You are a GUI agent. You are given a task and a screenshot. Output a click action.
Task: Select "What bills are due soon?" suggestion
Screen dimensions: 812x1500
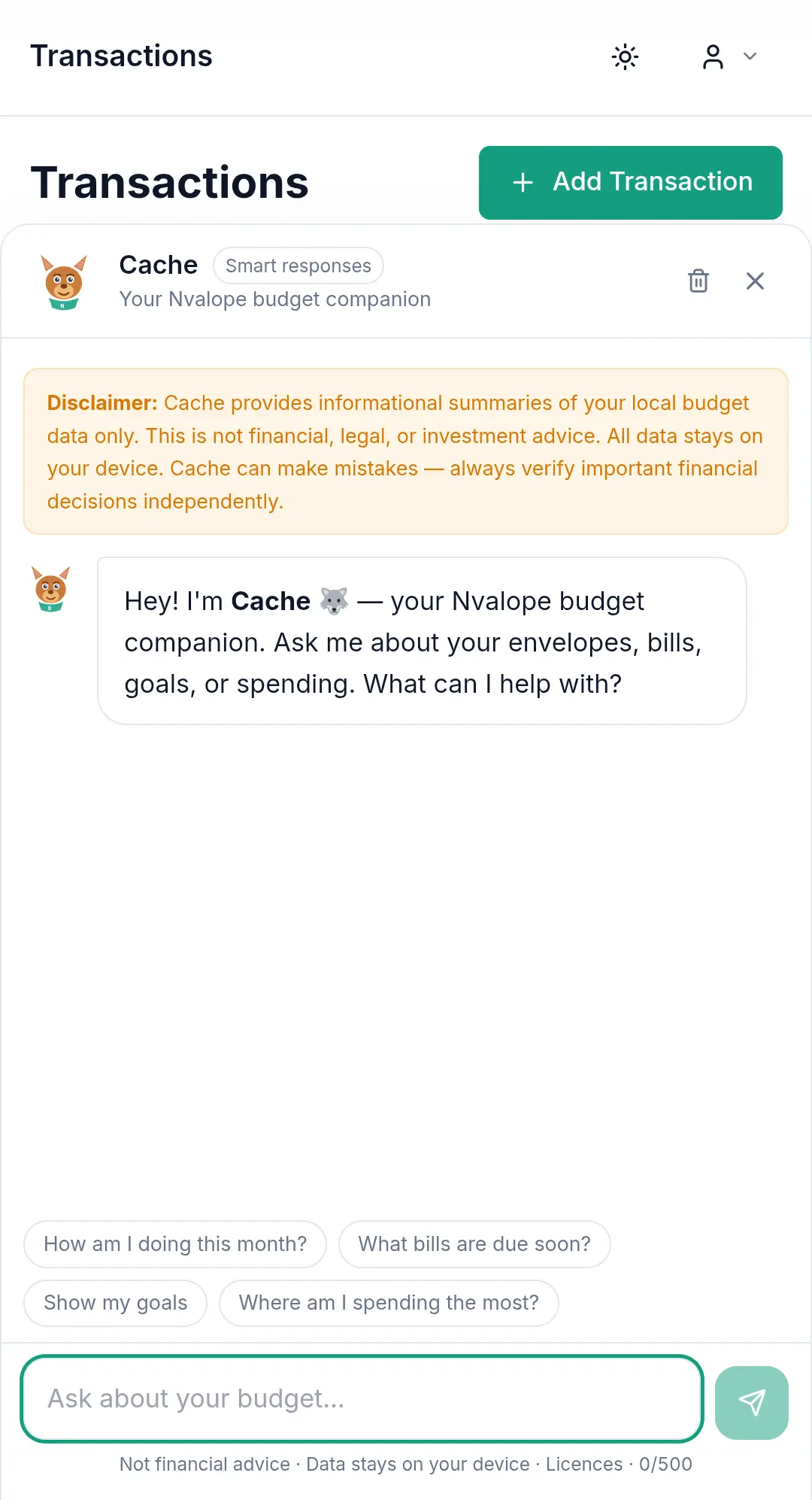click(474, 1244)
